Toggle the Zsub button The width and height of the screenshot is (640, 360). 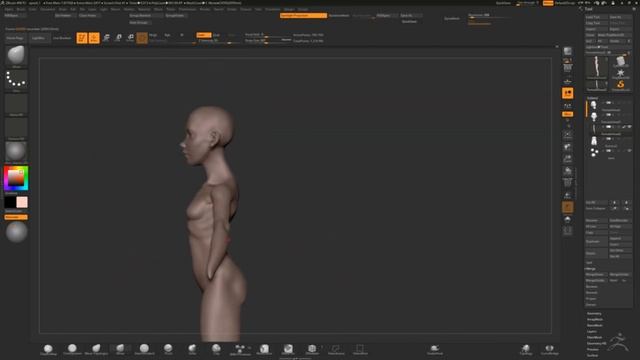pos(217,35)
